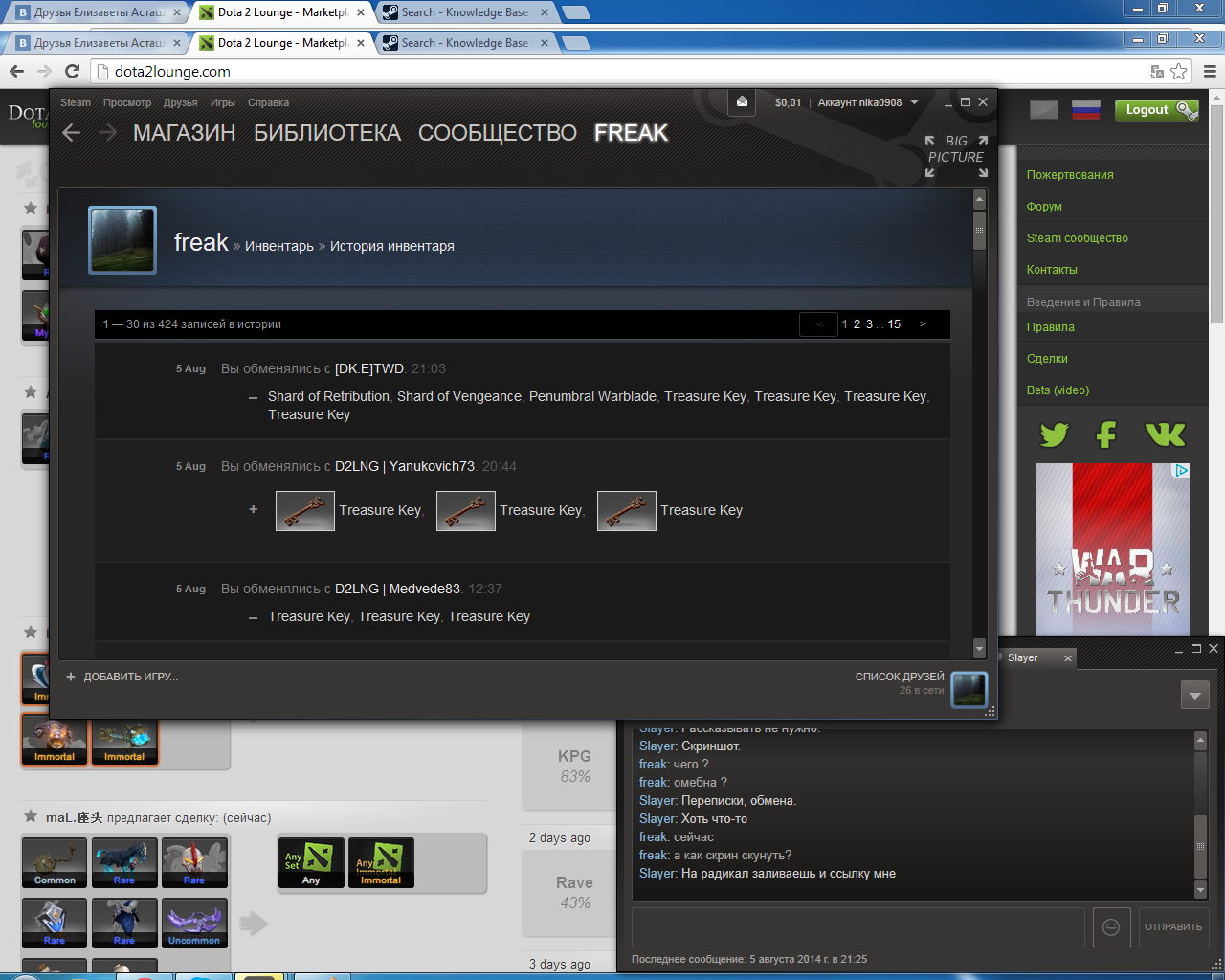Go to history page 2
This screenshot has width=1225, height=980.
tap(857, 324)
